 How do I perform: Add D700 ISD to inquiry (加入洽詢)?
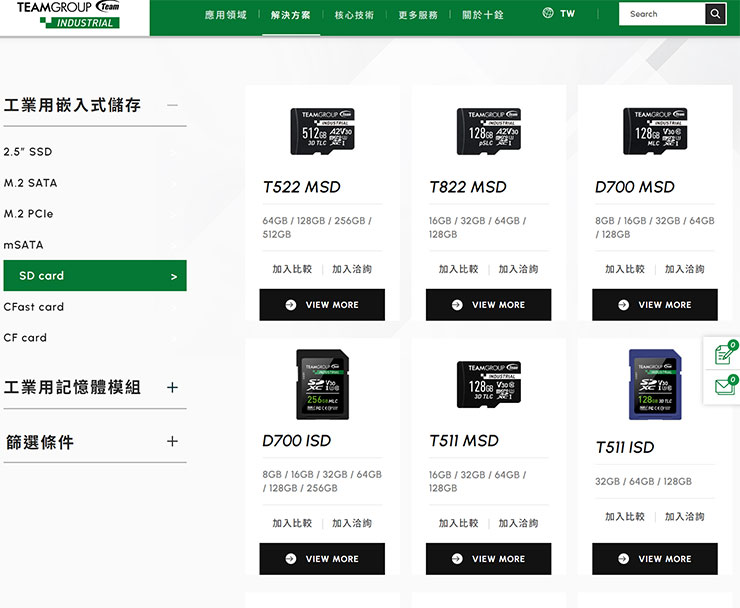[x=352, y=523]
